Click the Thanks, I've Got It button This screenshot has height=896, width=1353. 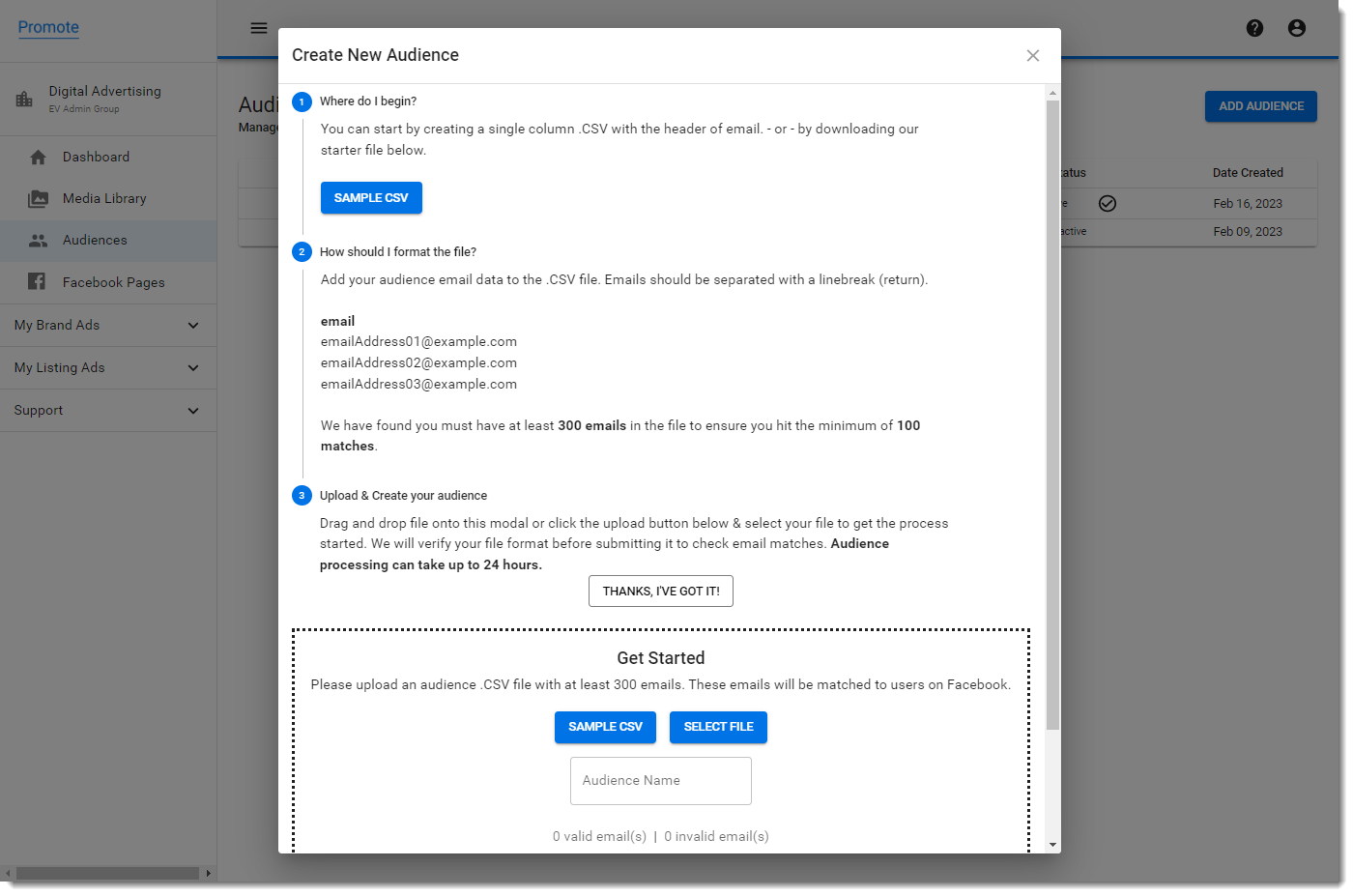[661, 592]
